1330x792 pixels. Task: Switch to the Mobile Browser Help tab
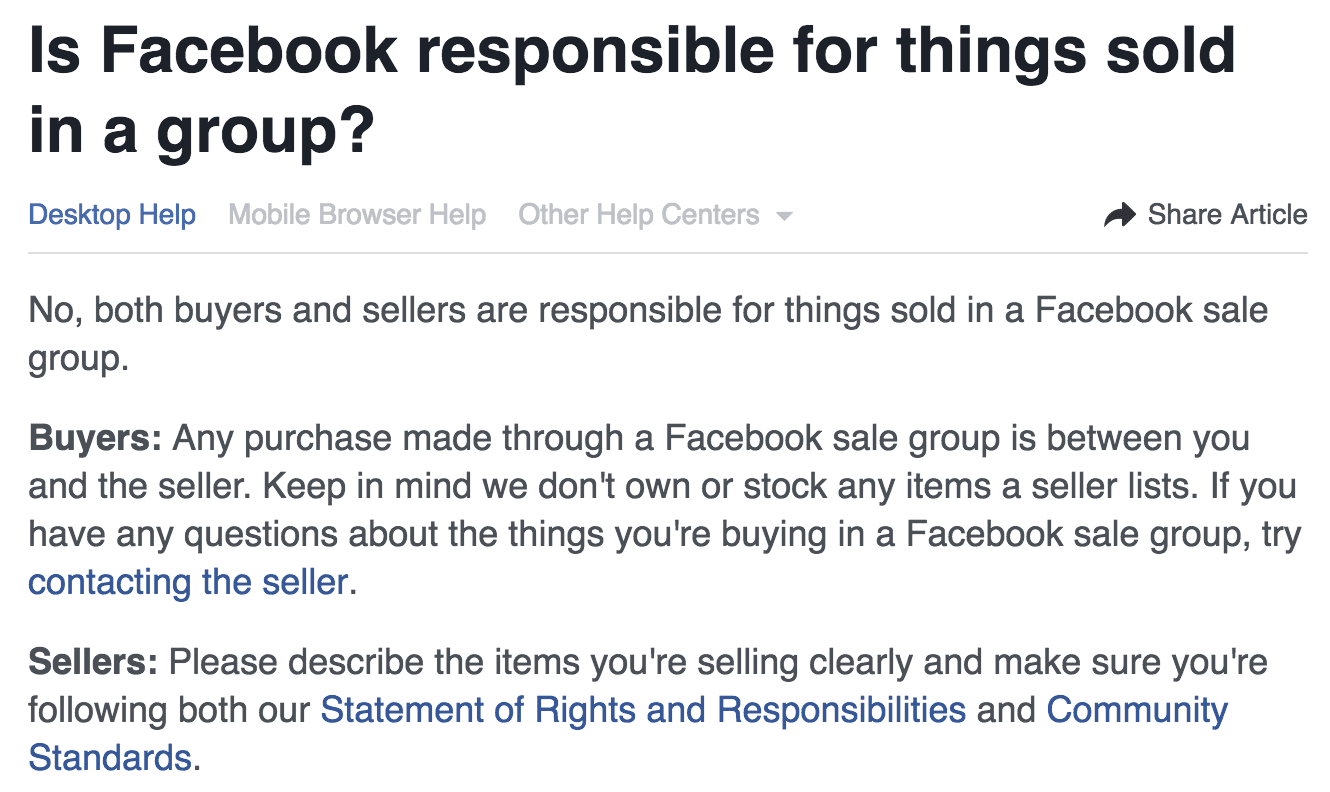357,215
